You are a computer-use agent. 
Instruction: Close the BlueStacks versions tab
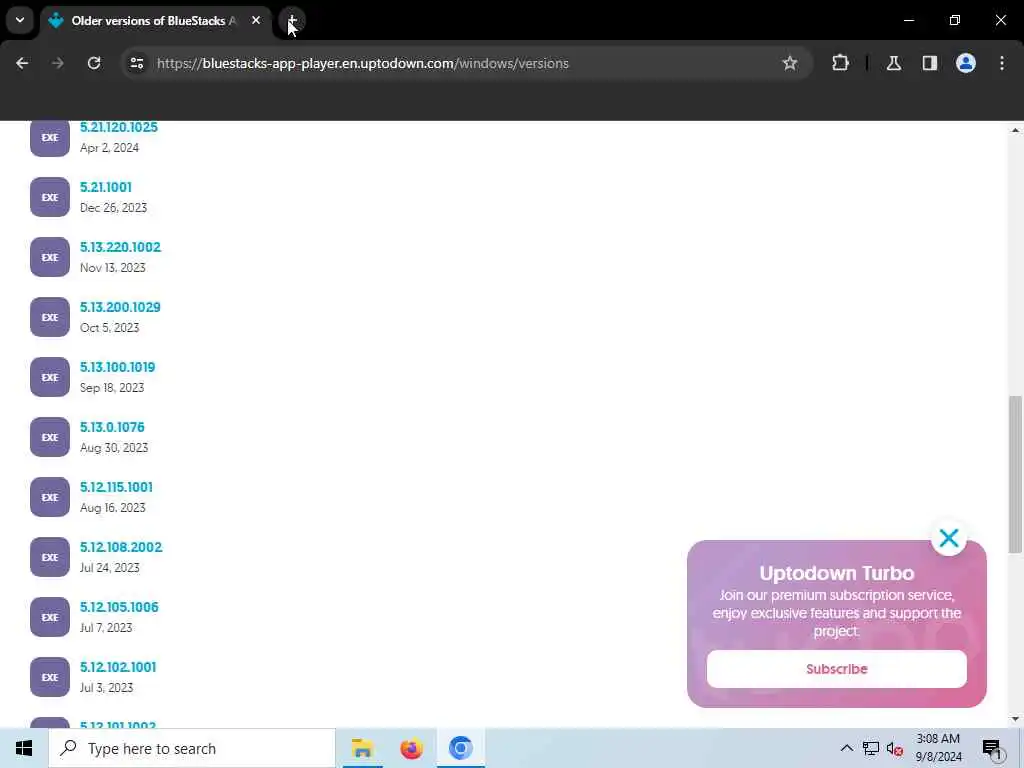[x=256, y=21]
